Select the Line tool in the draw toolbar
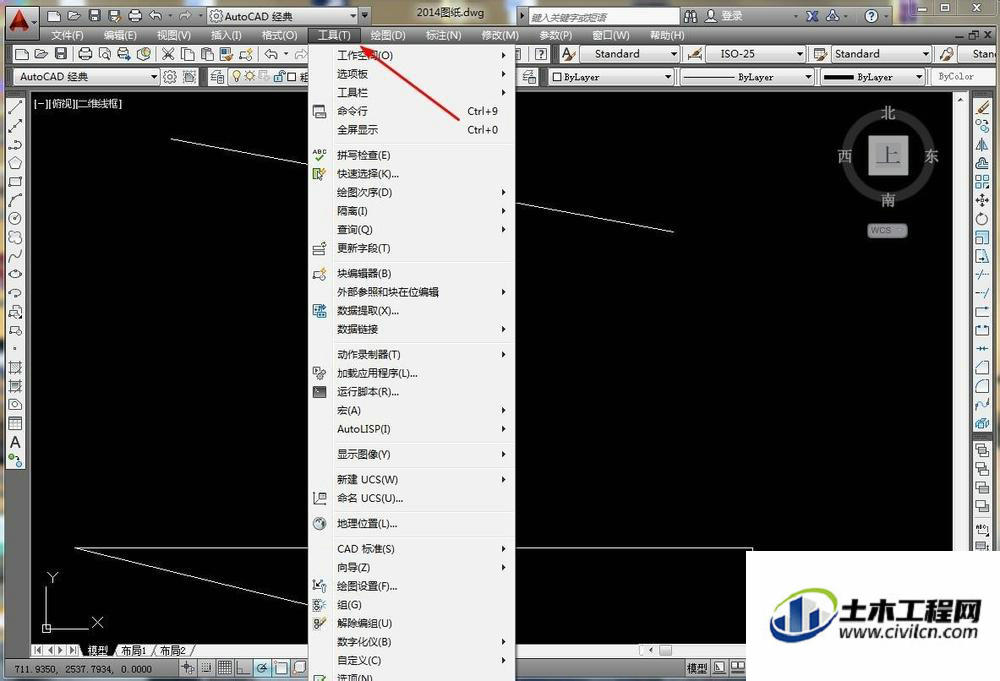This screenshot has height=681, width=1000. 15,106
